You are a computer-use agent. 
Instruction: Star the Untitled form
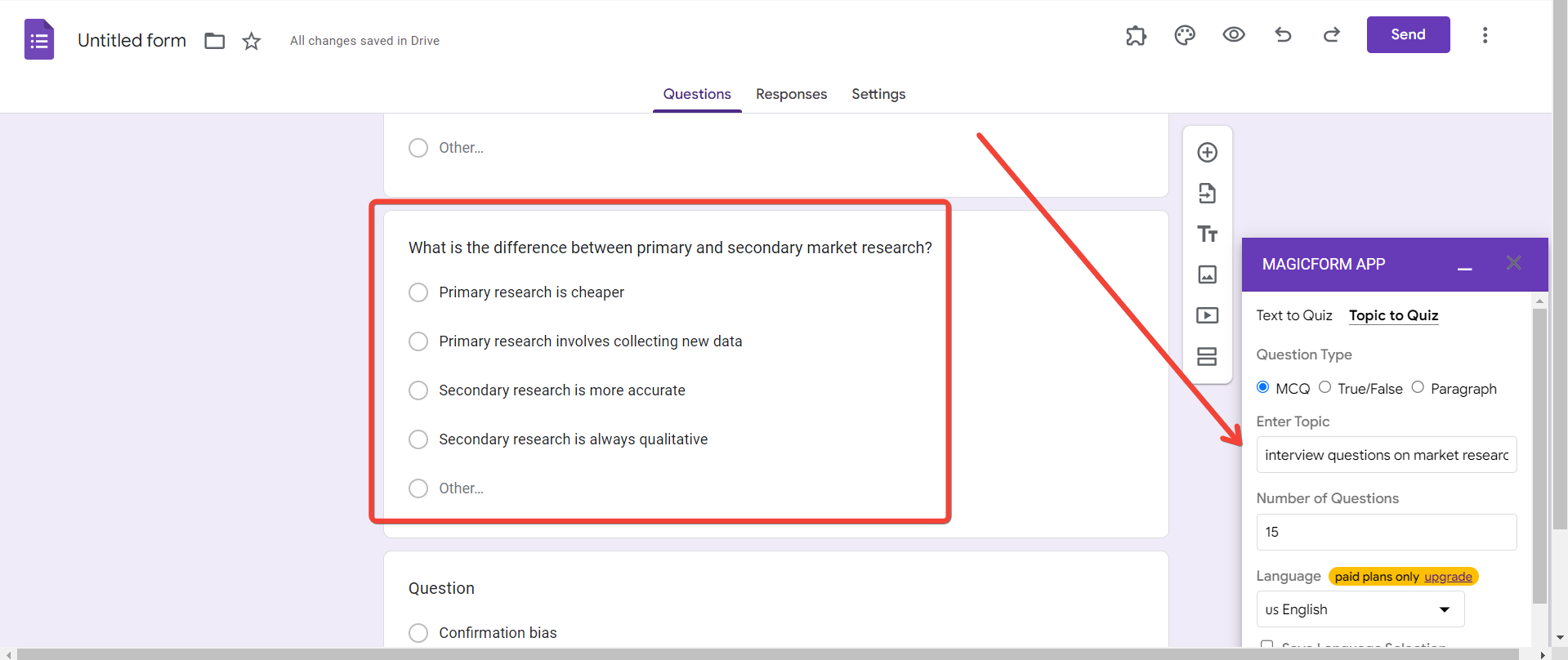coord(252,41)
